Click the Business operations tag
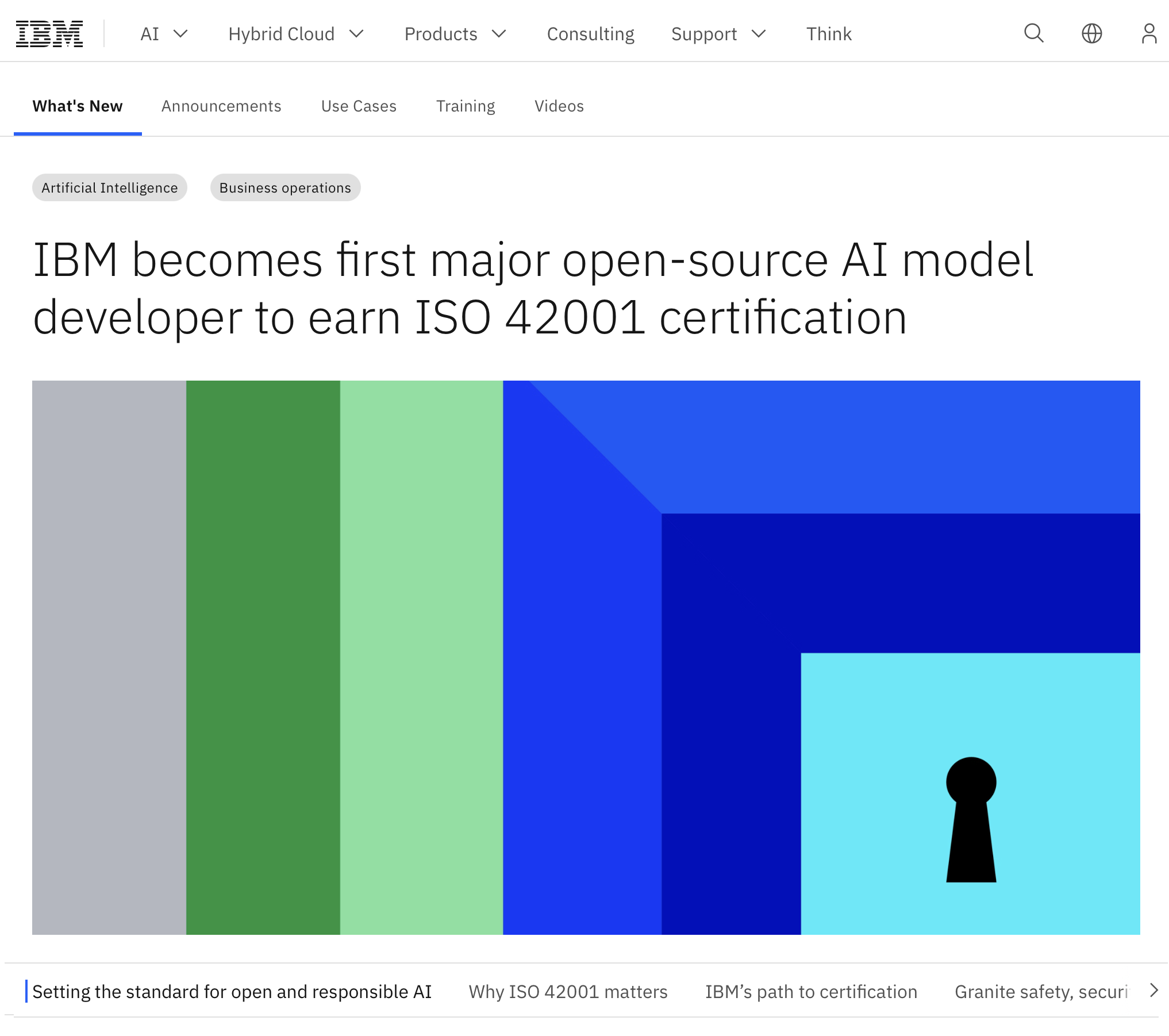Image resolution: width=1169 pixels, height=1036 pixels. (x=285, y=188)
